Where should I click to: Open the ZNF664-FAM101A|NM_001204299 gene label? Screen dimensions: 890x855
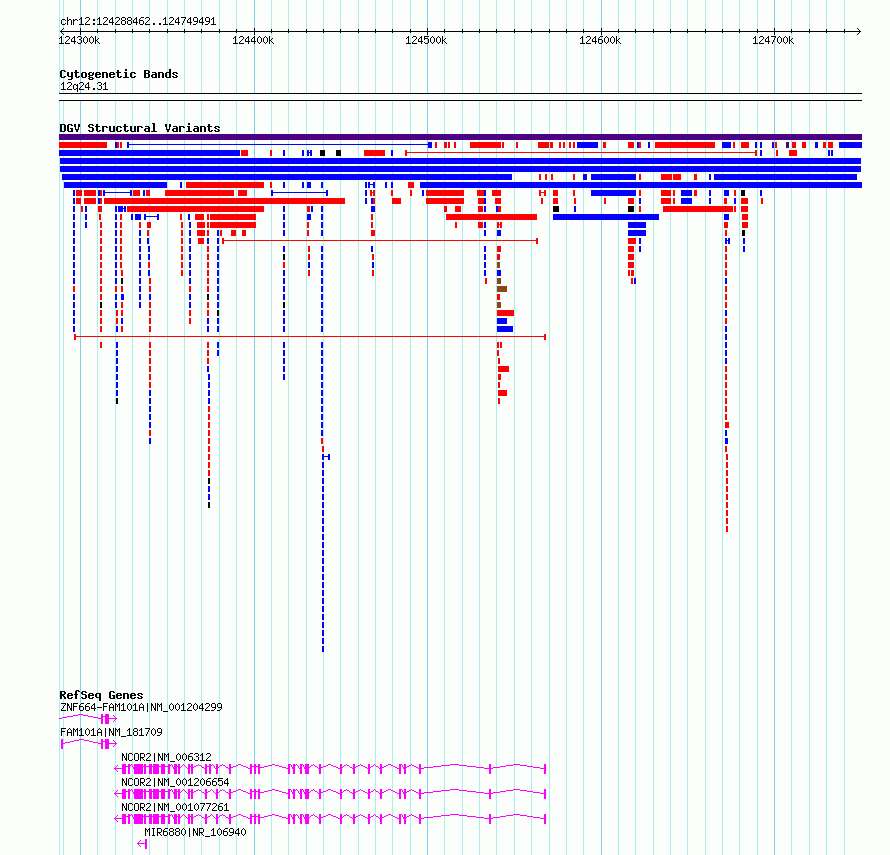tap(141, 707)
